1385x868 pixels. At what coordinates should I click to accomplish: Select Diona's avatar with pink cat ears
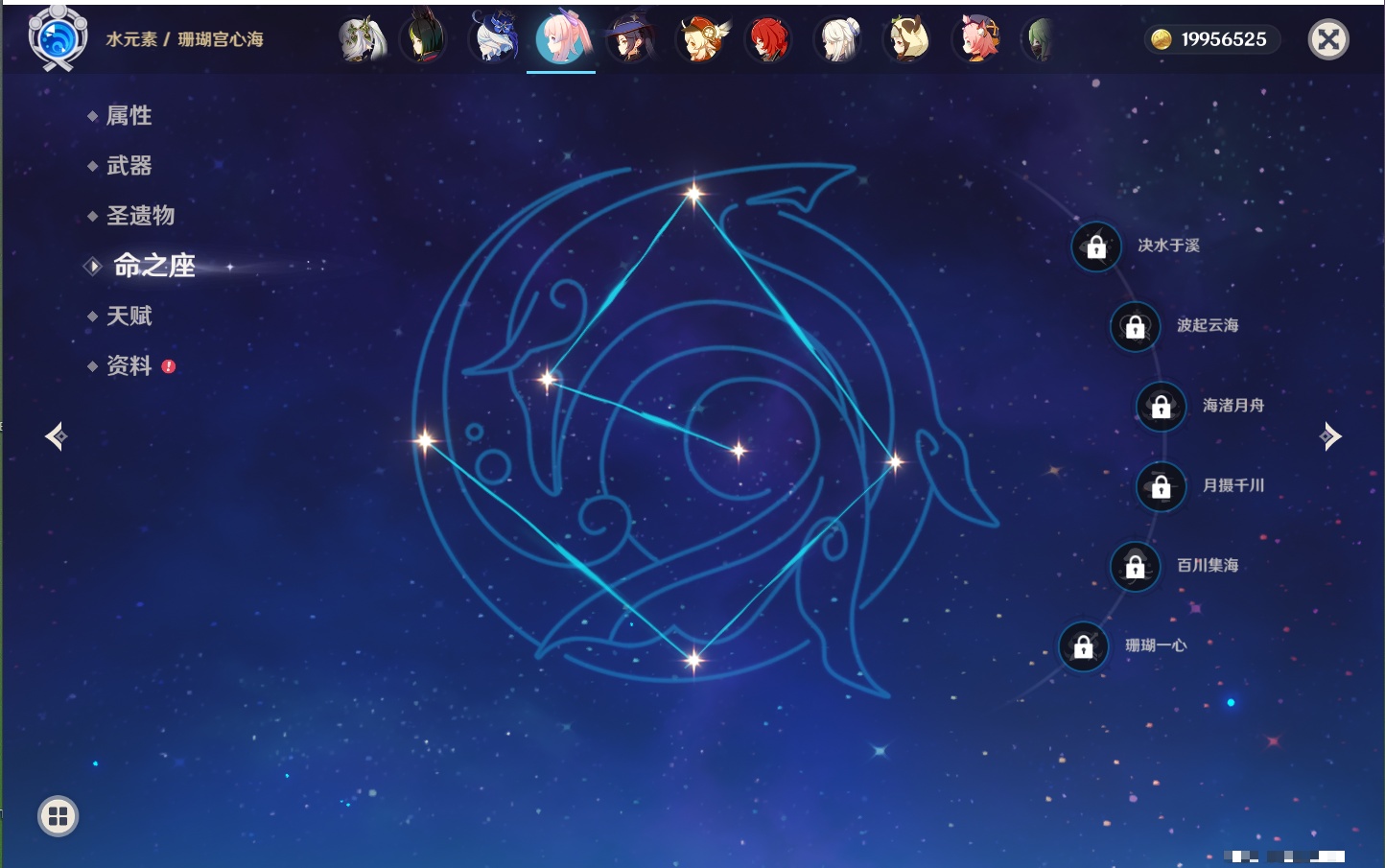[977, 38]
